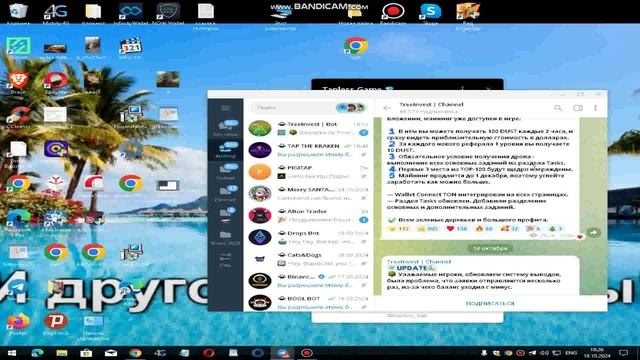
Task: Open the notification center icon
Action: (x=623, y=353)
